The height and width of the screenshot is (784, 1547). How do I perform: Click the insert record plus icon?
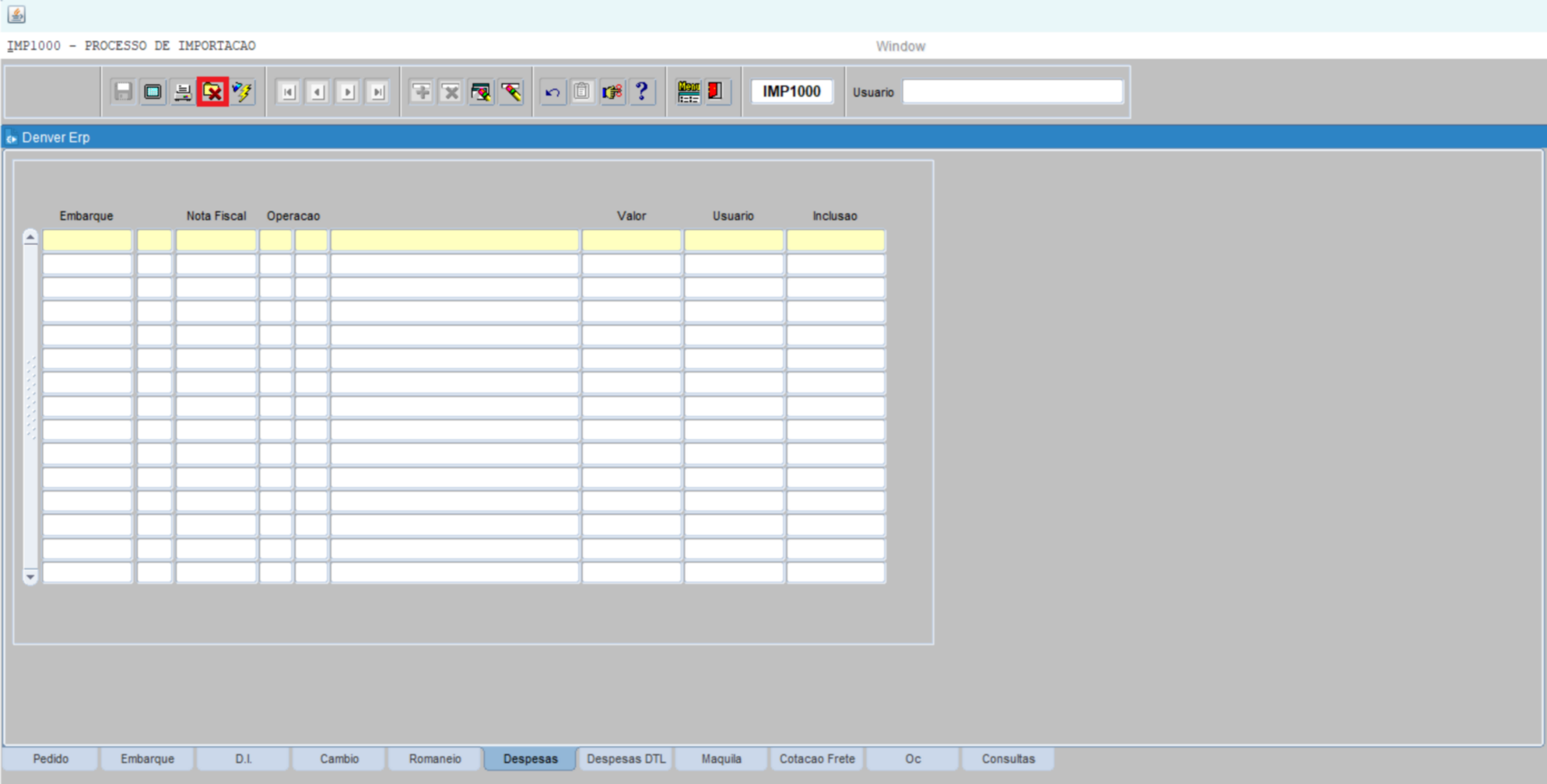coord(421,92)
